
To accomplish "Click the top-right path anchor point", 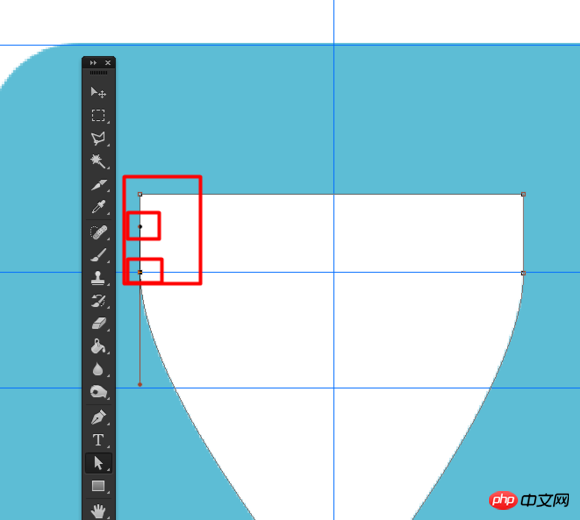I will [523, 194].
